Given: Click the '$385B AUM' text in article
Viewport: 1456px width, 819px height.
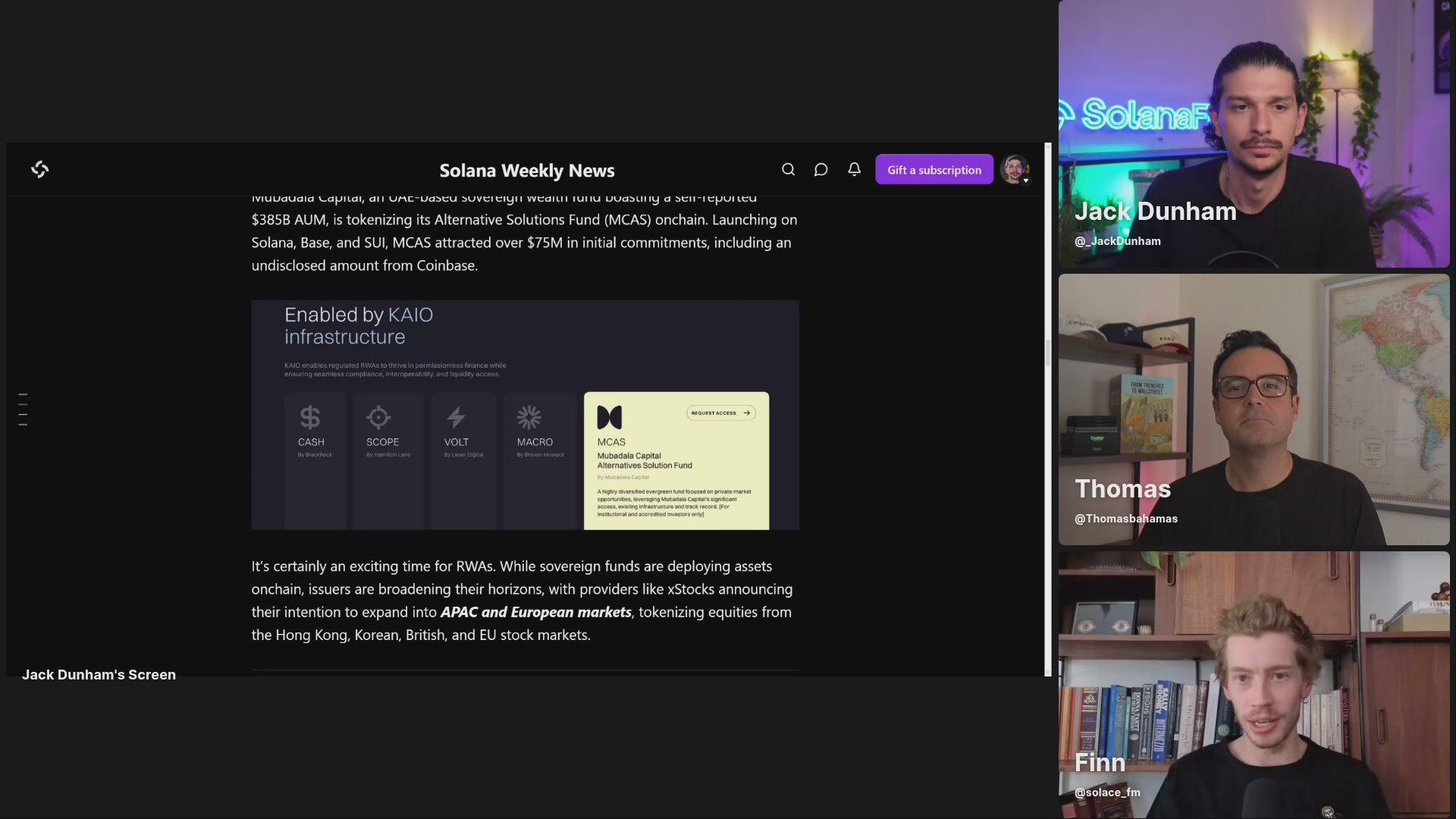Looking at the screenshot, I should [289, 220].
